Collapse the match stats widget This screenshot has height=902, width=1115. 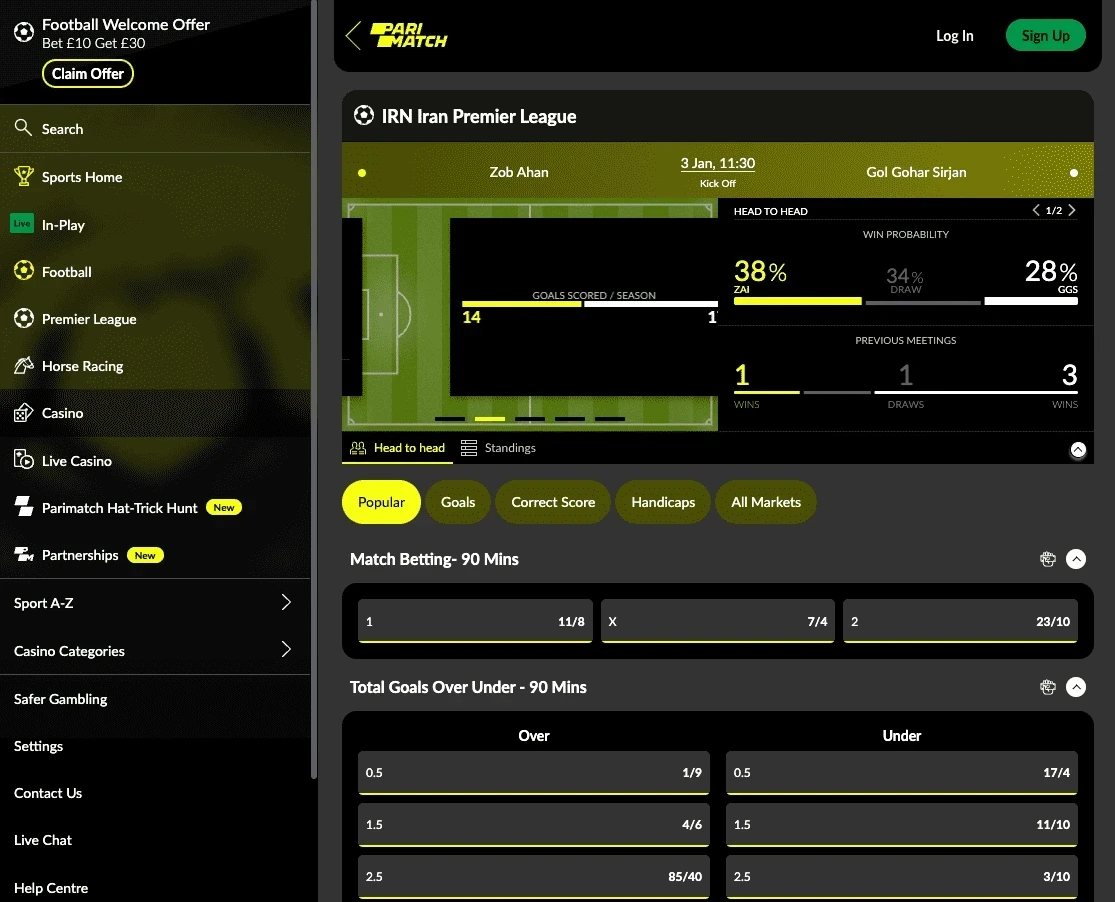point(1078,450)
